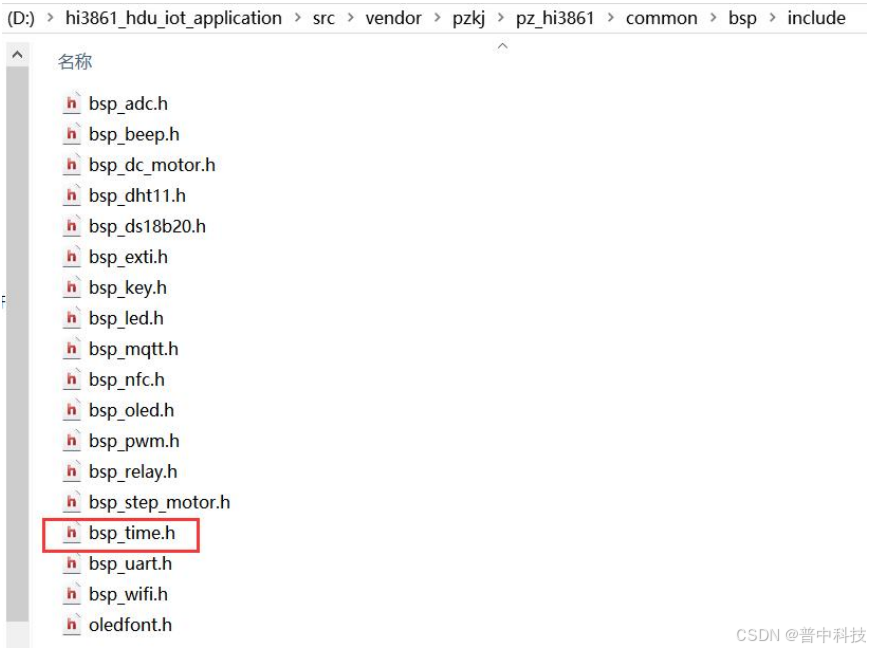
Task: Select the file name bsp_relay.h
Action: 133,472
